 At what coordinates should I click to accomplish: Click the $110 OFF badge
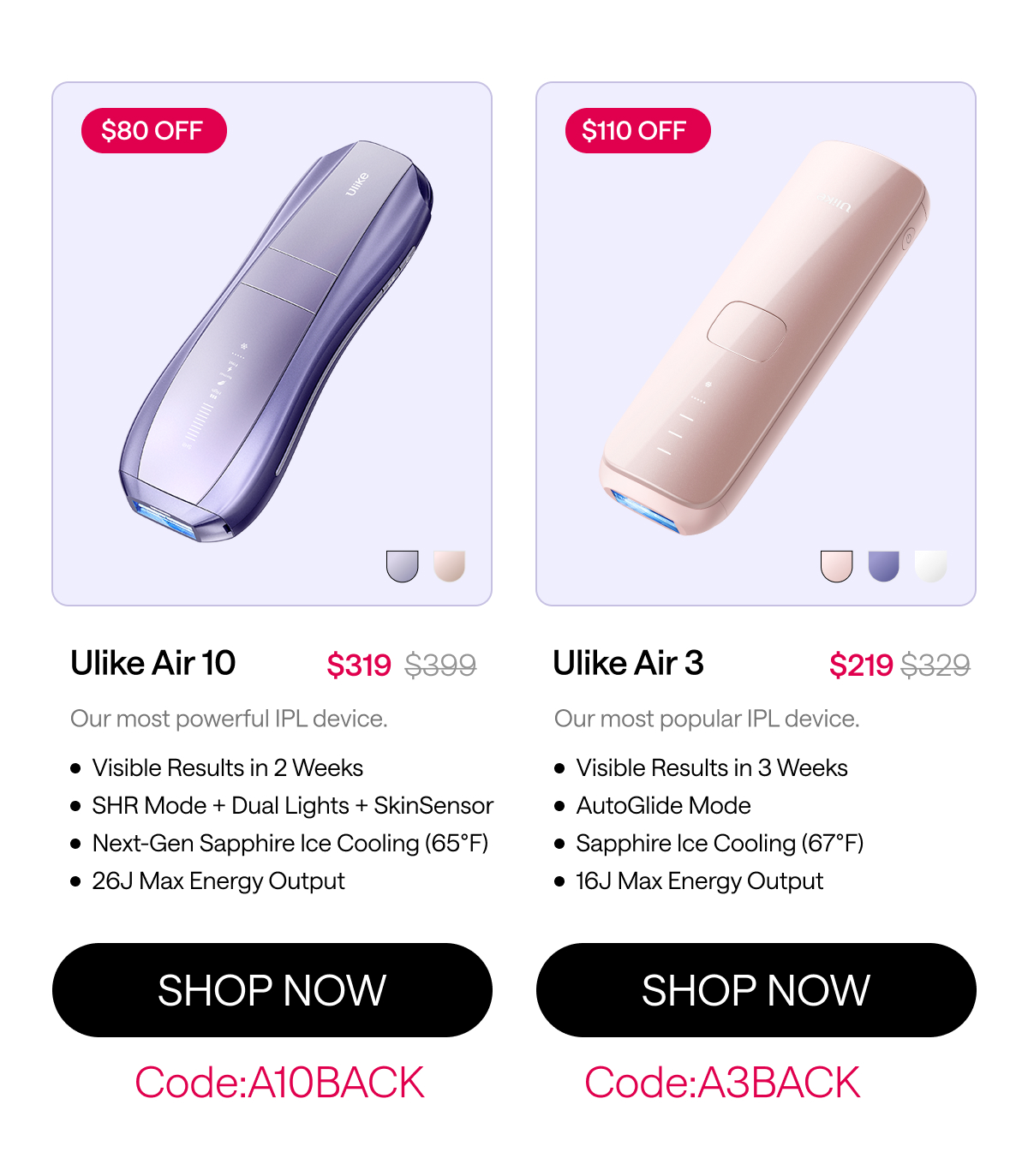click(x=637, y=131)
